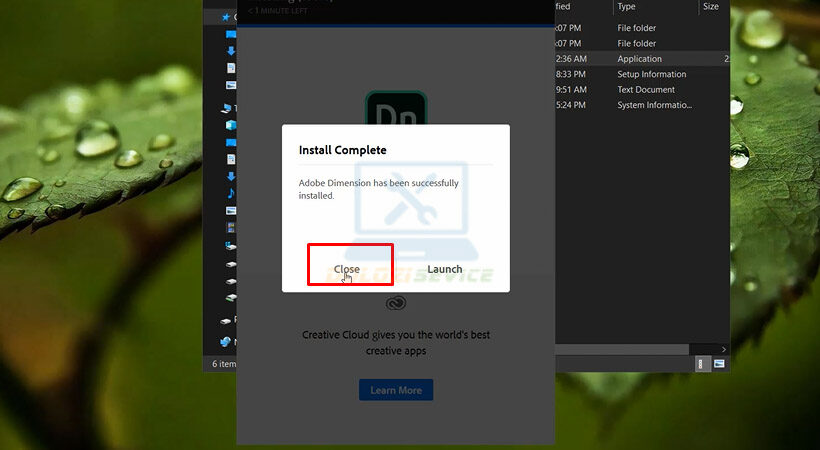Image resolution: width=820 pixels, height=450 pixels.
Task: Open the Videos filmstrip icon in sidebar
Action: [231, 227]
